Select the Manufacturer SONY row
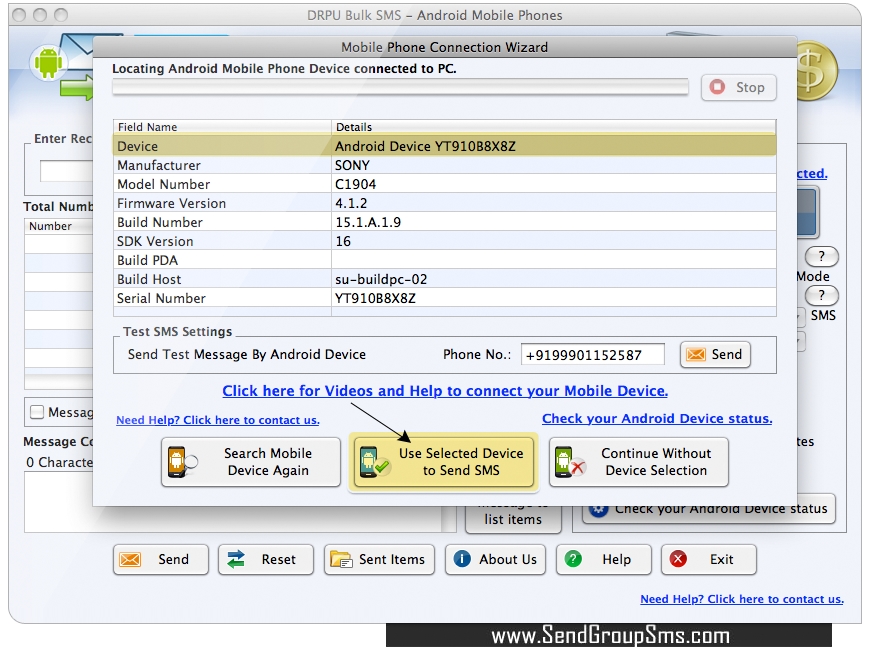870x649 pixels. [x=444, y=165]
